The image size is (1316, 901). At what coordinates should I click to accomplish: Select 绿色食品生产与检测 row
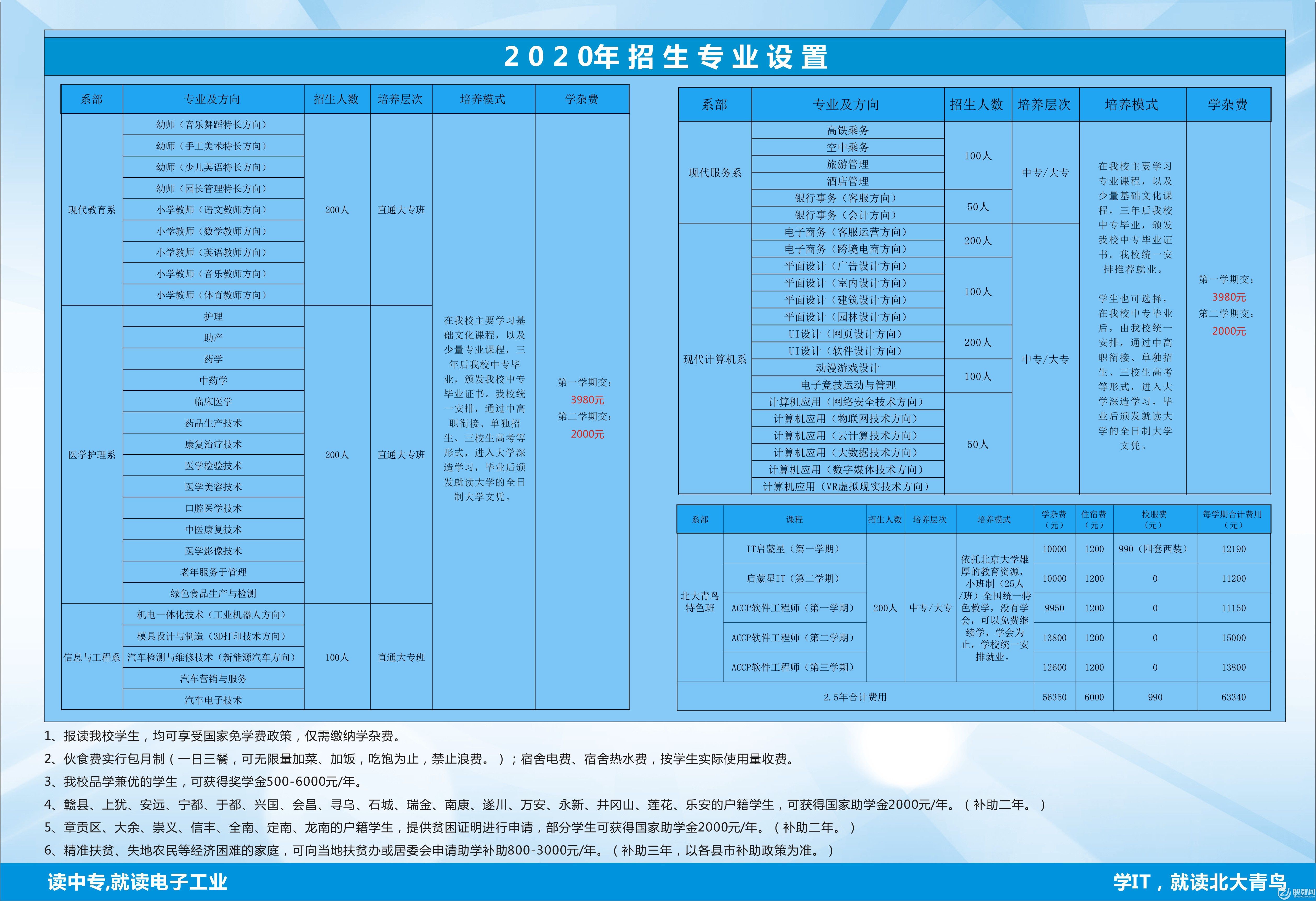click(213, 593)
